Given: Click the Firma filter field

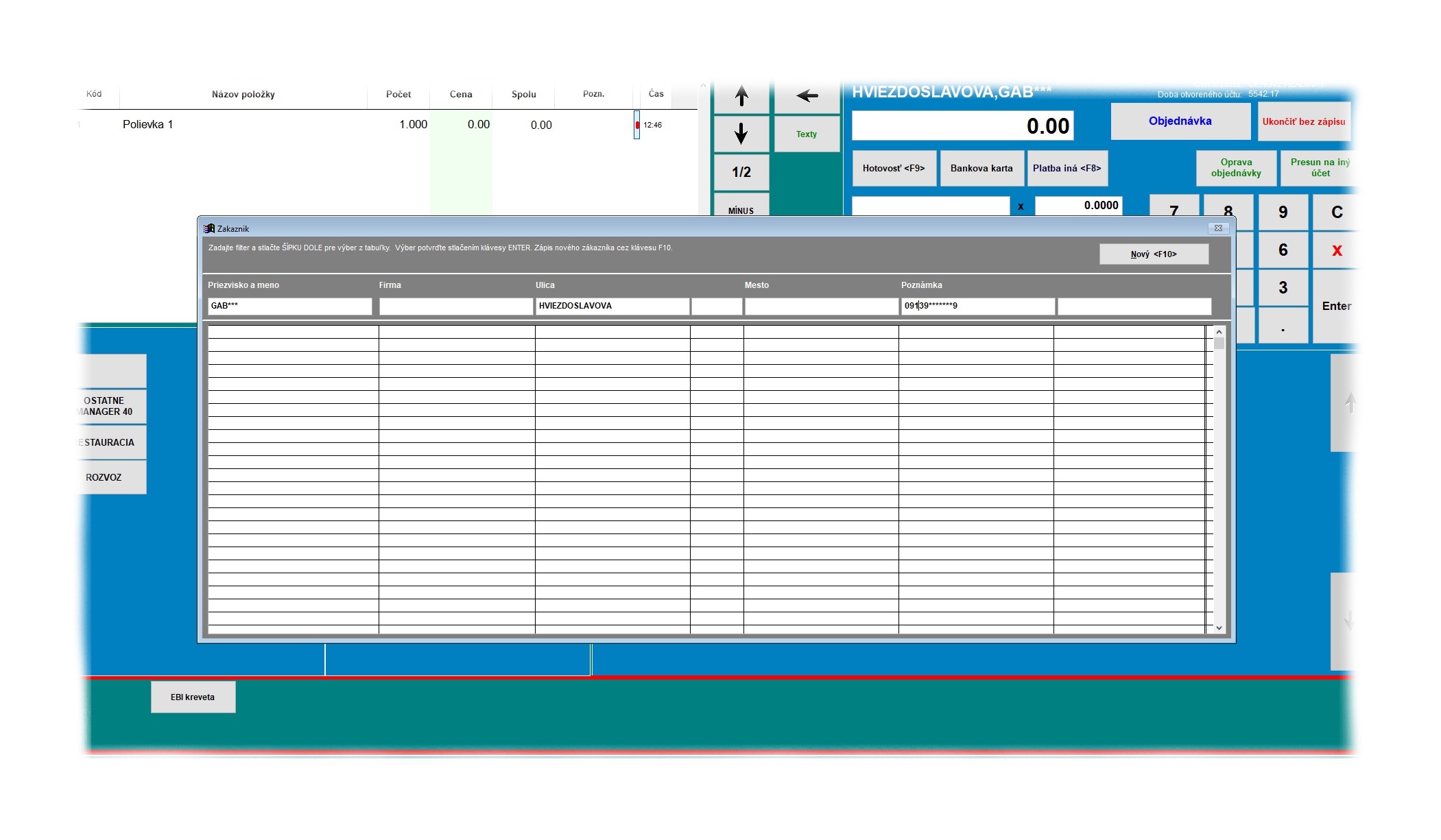Looking at the screenshot, I should pyautogui.click(x=456, y=307).
